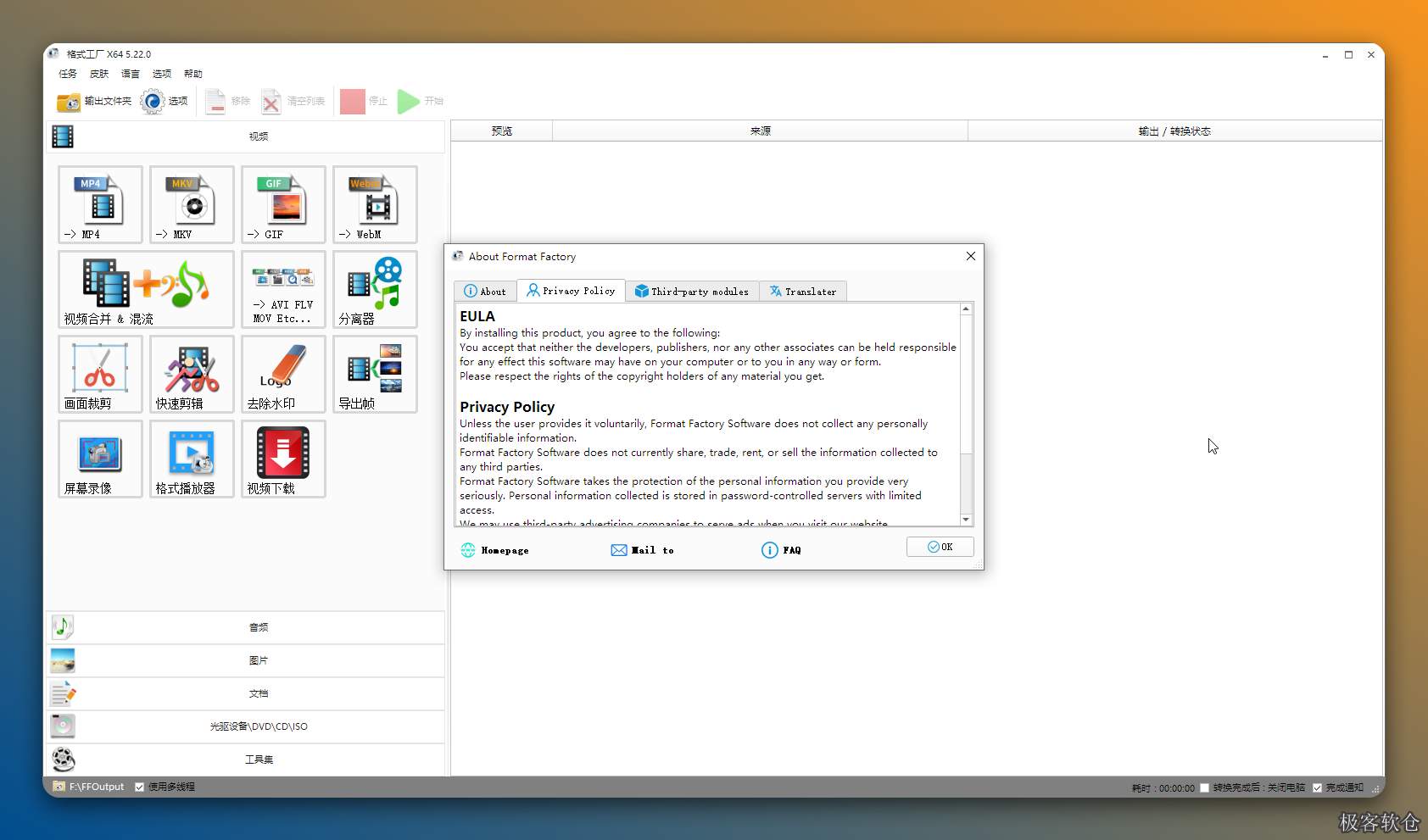
Task: Open the Skin (皮肤) menu
Action: [99, 74]
